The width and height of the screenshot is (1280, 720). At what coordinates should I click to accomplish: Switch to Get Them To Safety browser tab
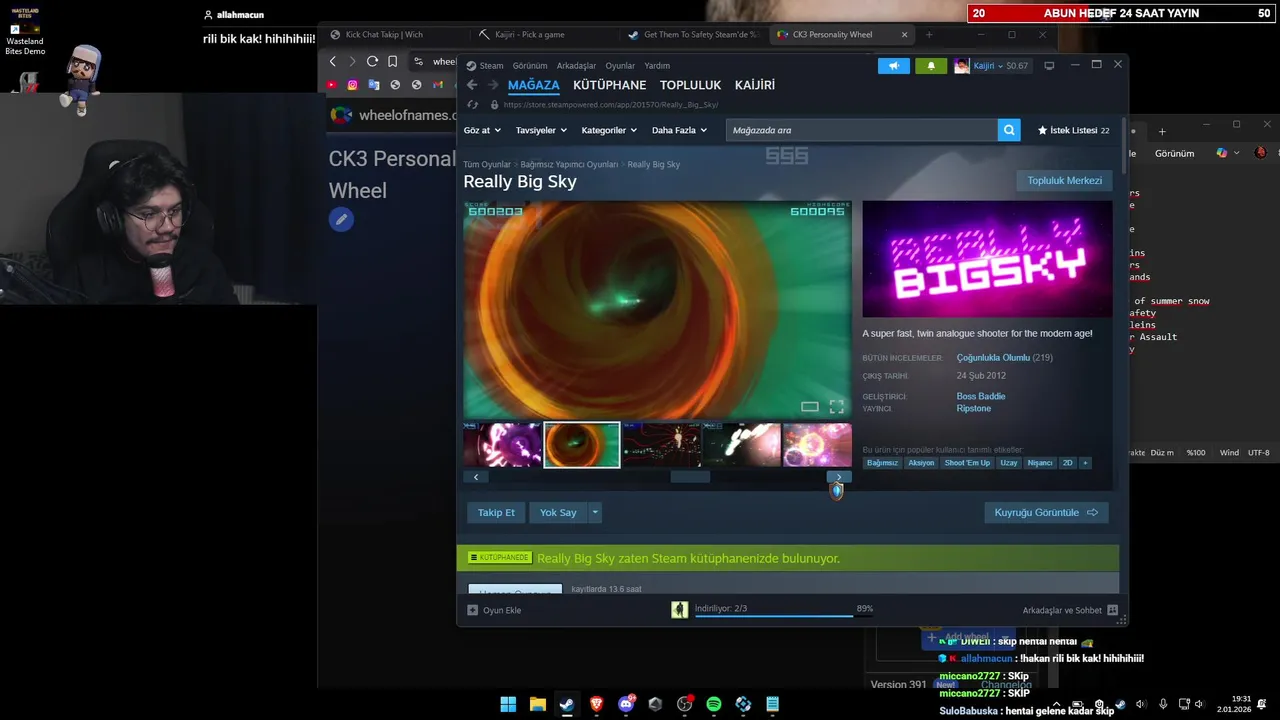click(x=693, y=34)
